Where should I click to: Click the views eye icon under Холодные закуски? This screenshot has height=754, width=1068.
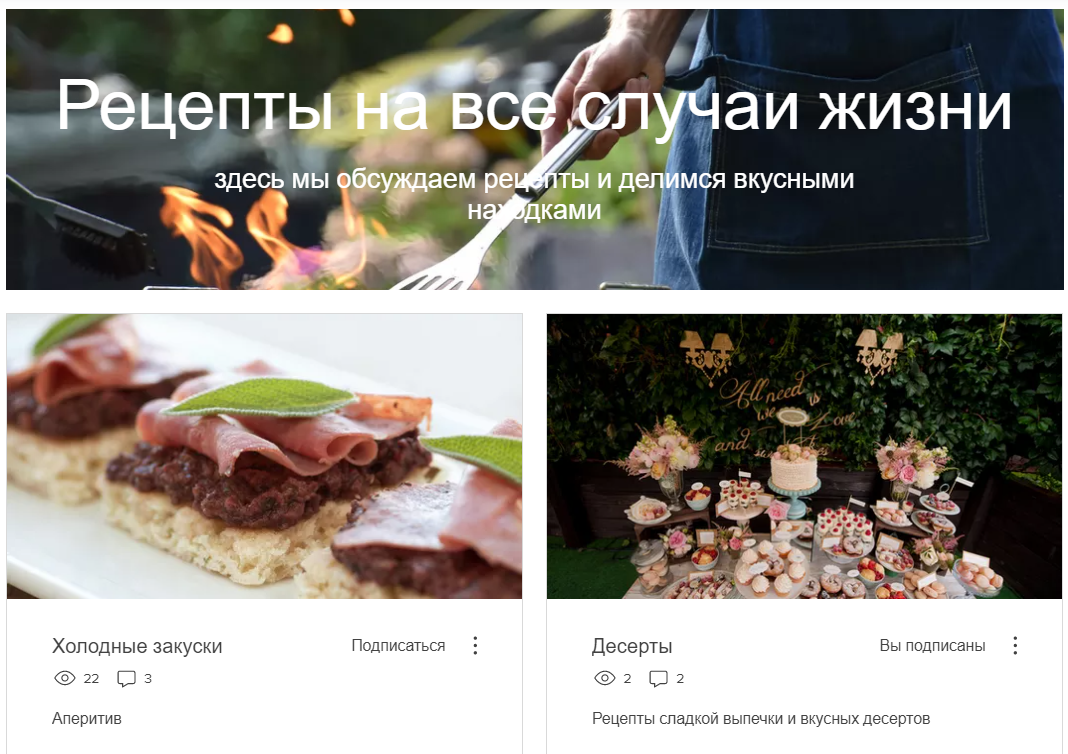click(x=65, y=678)
